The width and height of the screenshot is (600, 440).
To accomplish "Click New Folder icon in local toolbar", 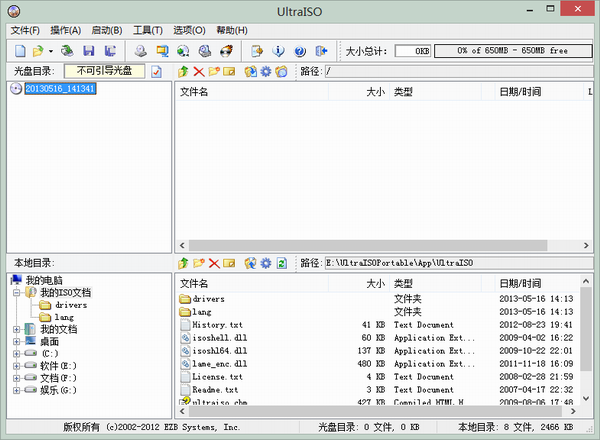I will tap(199, 263).
